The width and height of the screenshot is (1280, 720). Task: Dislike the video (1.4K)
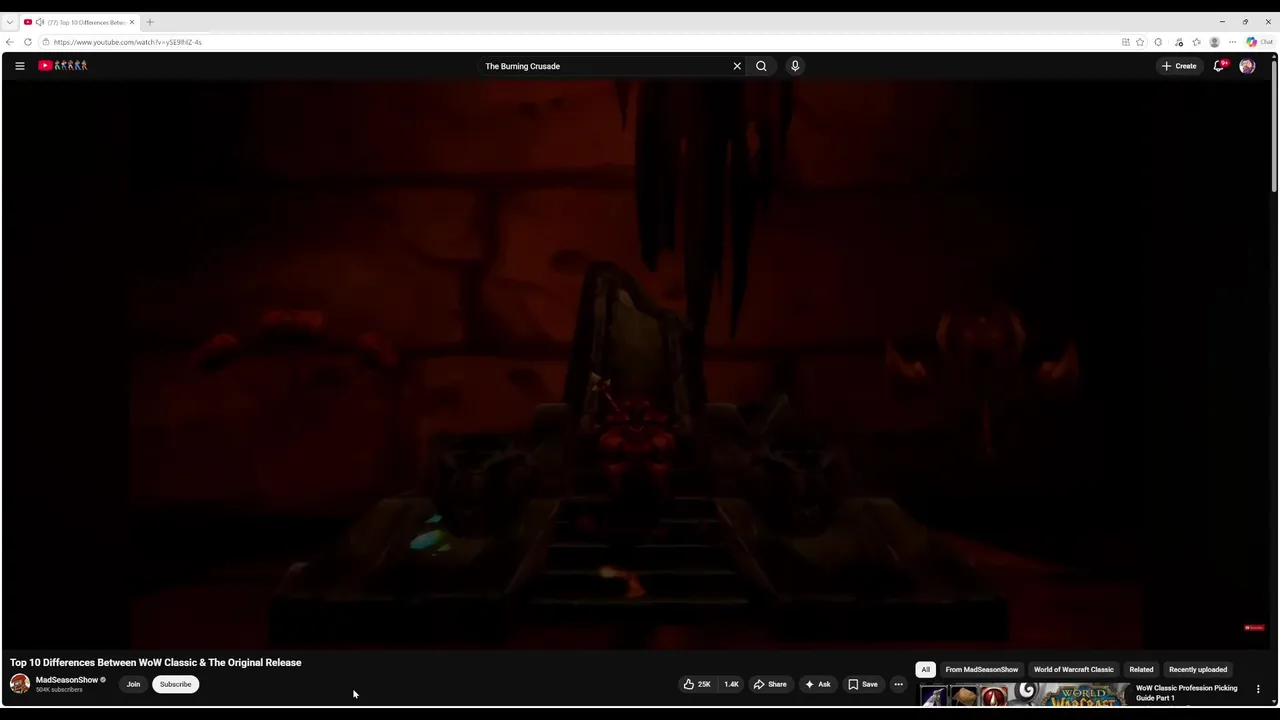pyautogui.click(x=731, y=684)
